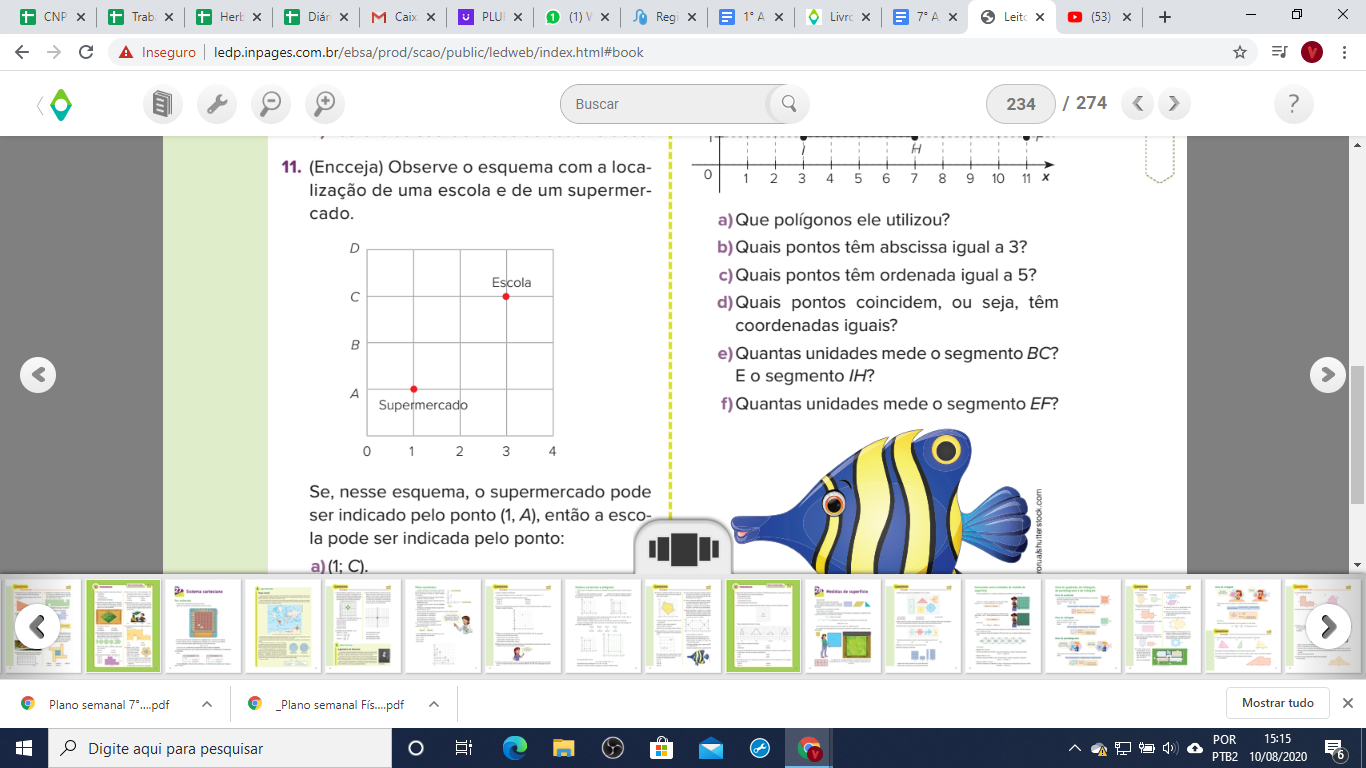Open the Chrome three-dot menu

pyautogui.click(x=1344, y=52)
